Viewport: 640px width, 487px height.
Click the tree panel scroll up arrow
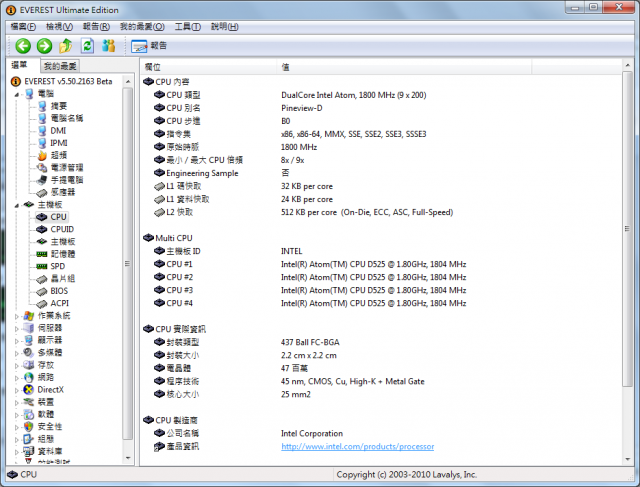128,82
